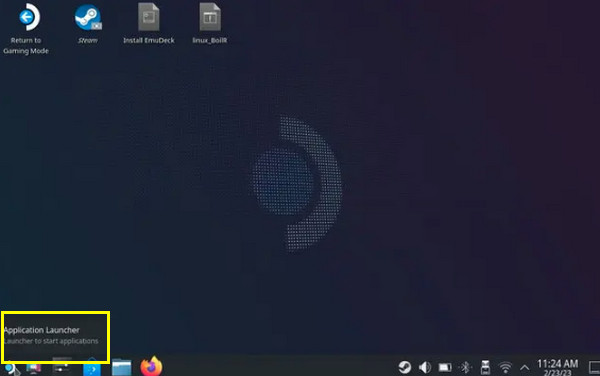This screenshot has height=376, width=600.
Task: Select the Install EmuDeck desktop file
Action: coord(149,23)
